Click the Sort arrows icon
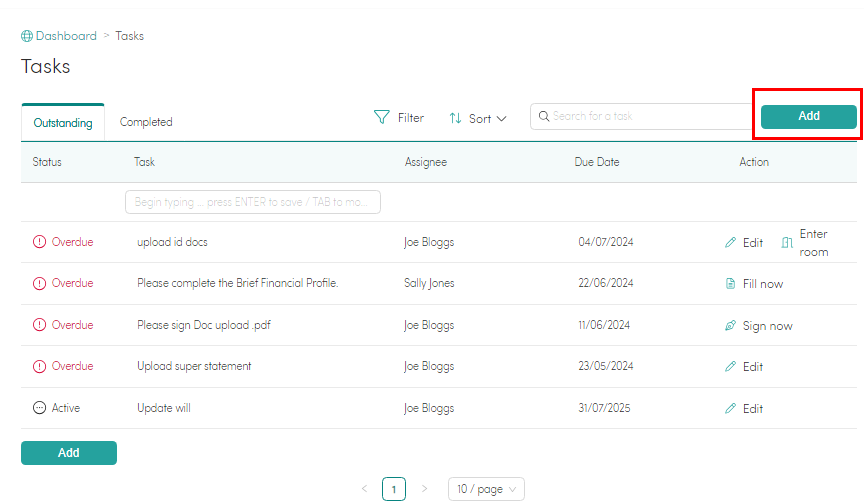This screenshot has height=504, width=864. (x=455, y=118)
